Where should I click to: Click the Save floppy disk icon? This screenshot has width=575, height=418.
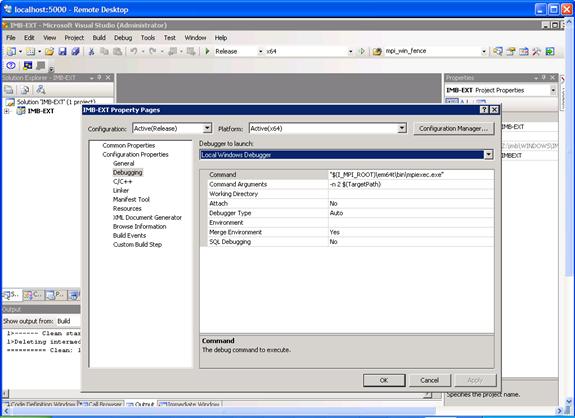click(62, 52)
